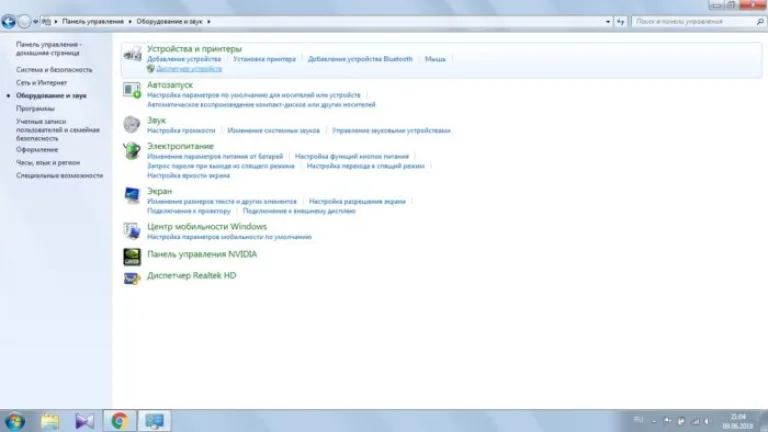Click Настройка яркости экрана link

pos(189,176)
